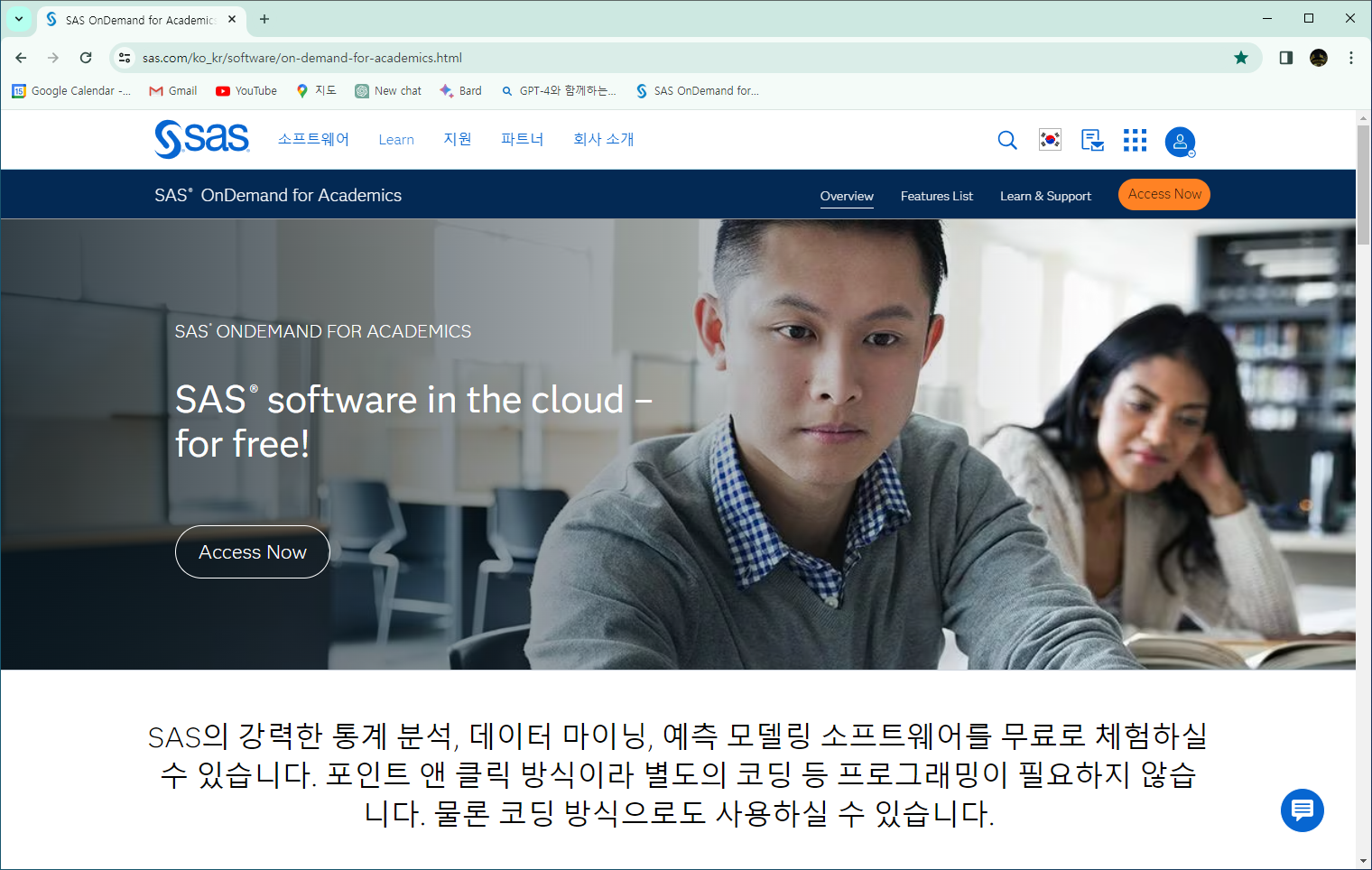This screenshot has height=870, width=1372.
Task: Click the browser forward arrow
Action: pos(53,58)
